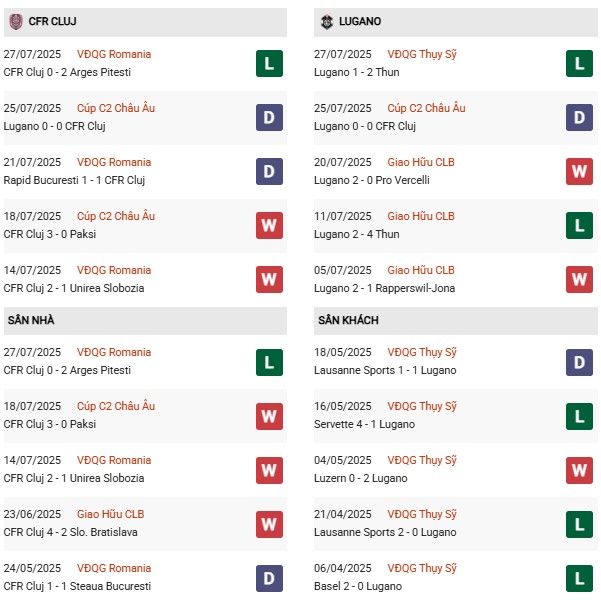The image size is (601, 600).
Task: Select the SÂN KHÁCH section header
Action: pyautogui.click(x=349, y=320)
